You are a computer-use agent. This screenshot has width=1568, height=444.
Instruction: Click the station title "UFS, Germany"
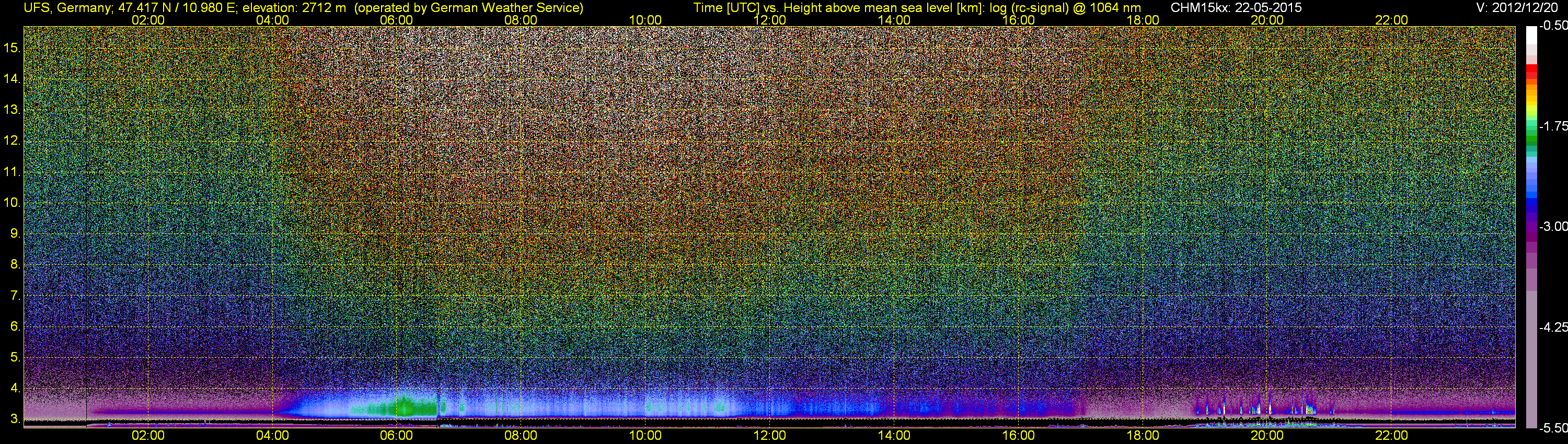point(66,8)
